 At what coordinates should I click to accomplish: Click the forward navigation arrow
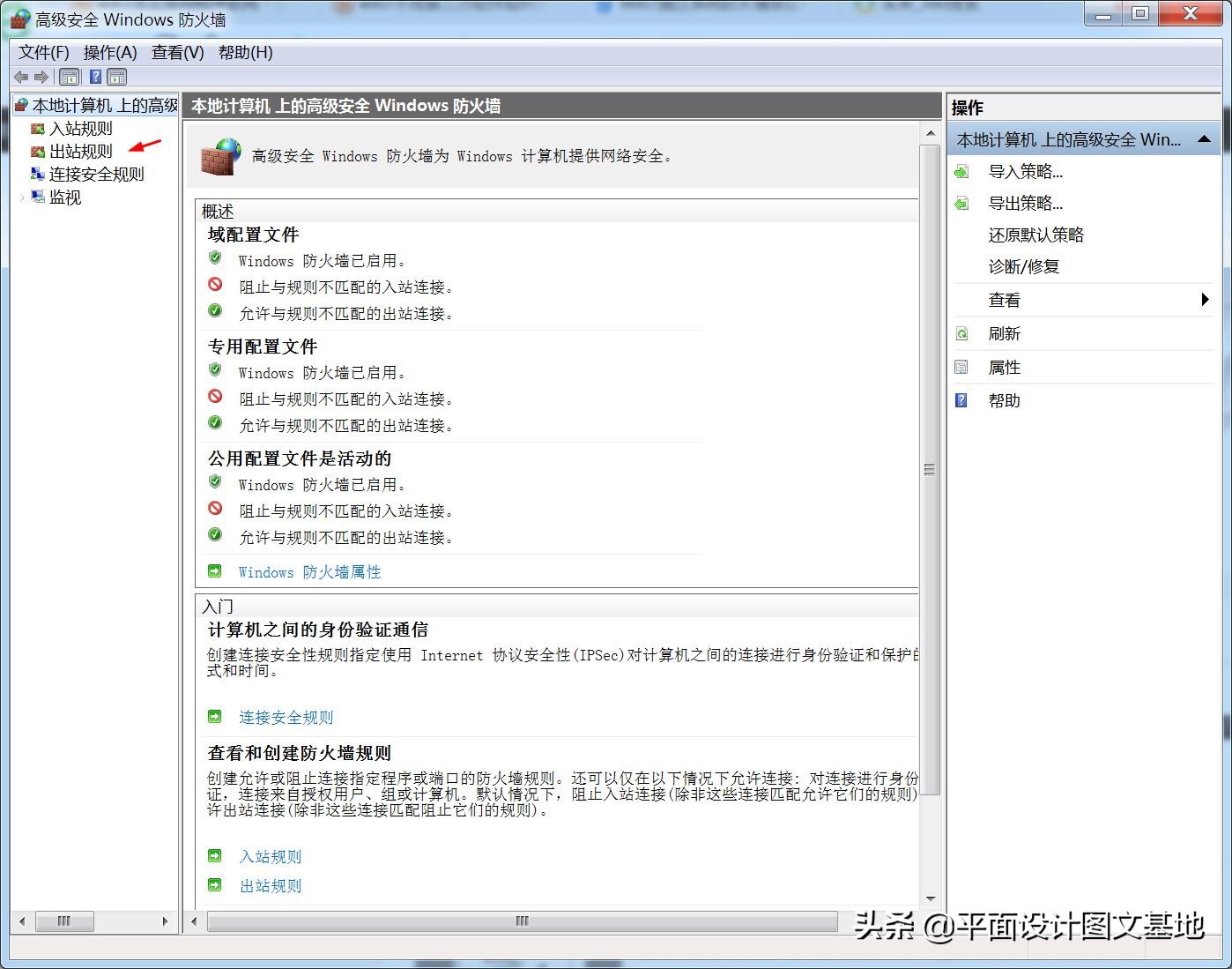pos(41,77)
